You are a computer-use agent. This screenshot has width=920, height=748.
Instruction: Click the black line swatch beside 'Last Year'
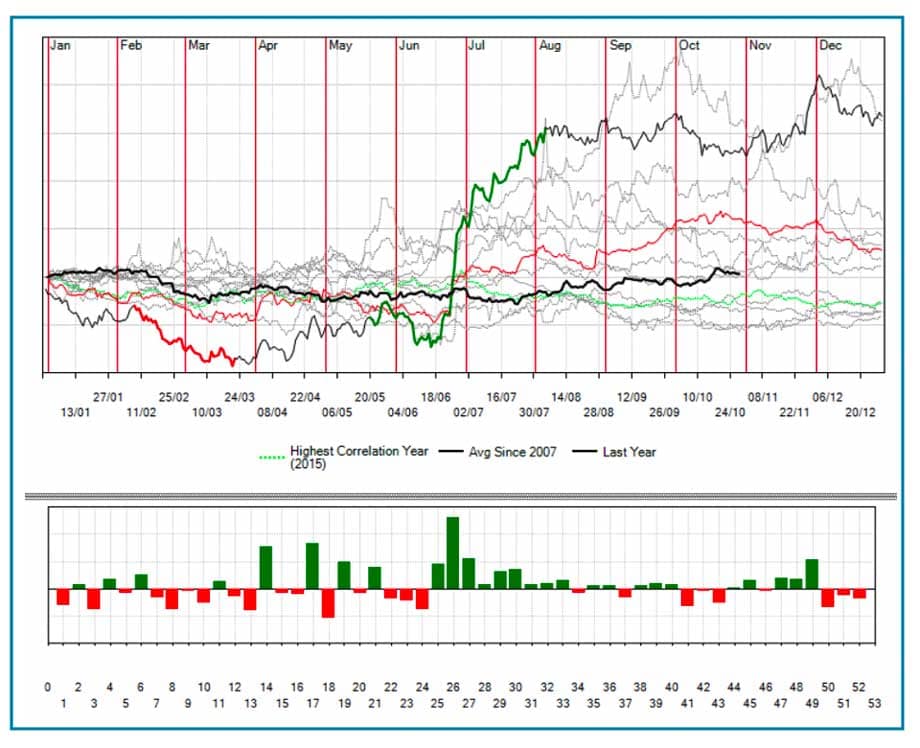click(x=586, y=453)
